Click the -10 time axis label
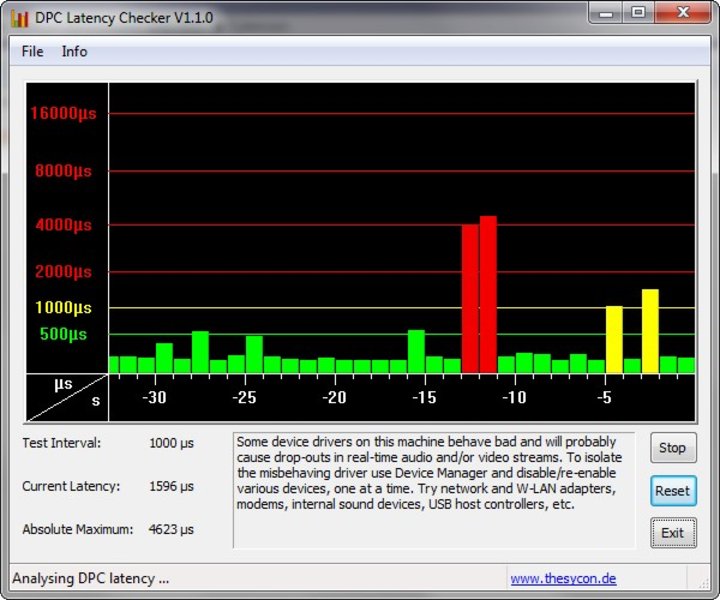 (x=514, y=397)
